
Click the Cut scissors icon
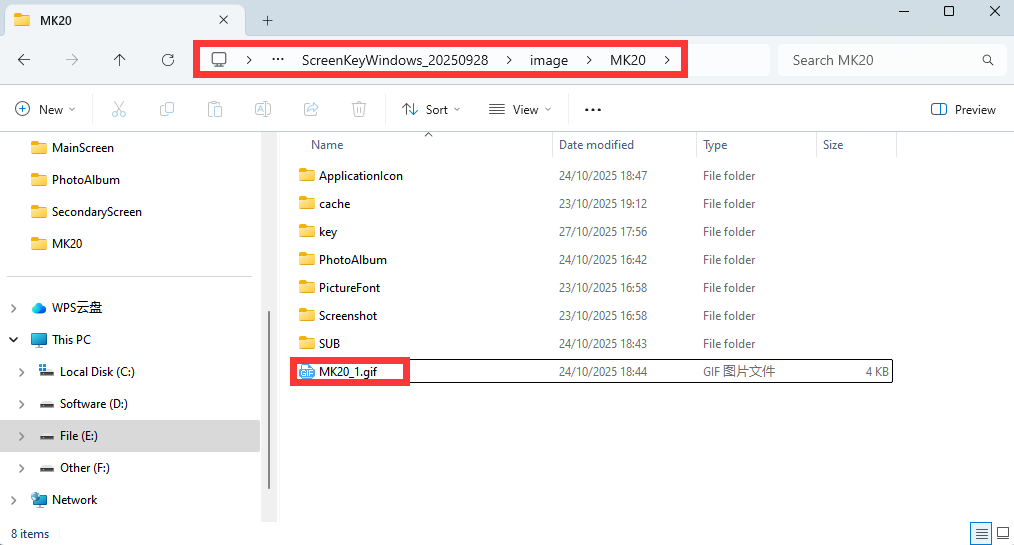tap(119, 109)
